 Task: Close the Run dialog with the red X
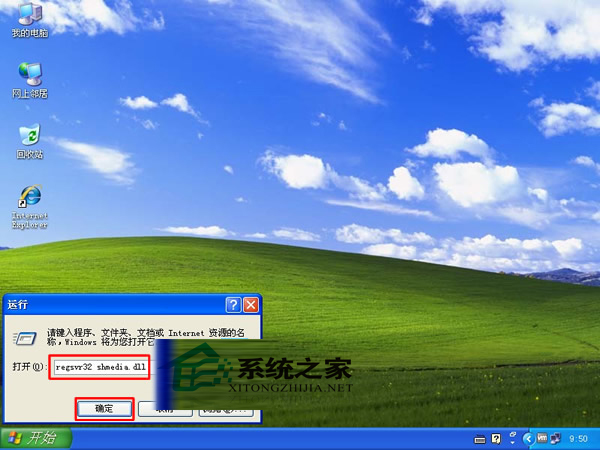click(x=250, y=304)
